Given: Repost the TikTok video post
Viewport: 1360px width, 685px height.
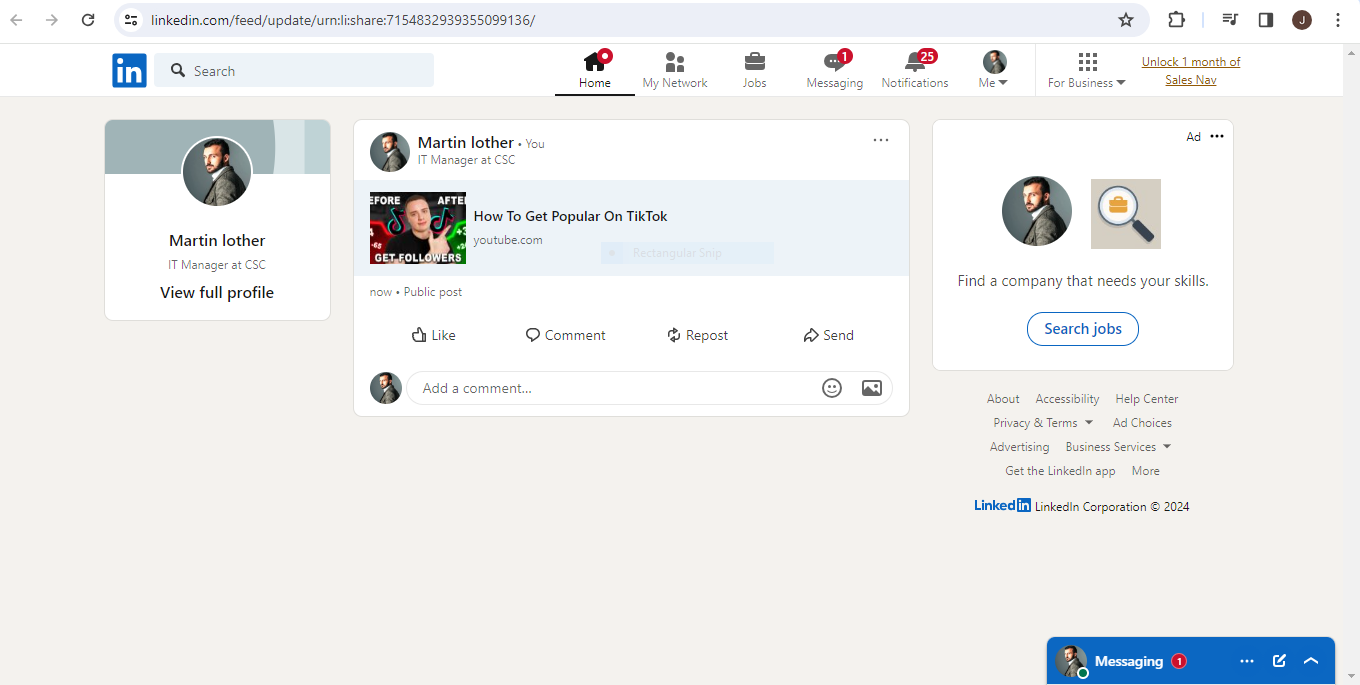Looking at the screenshot, I should tap(698, 335).
